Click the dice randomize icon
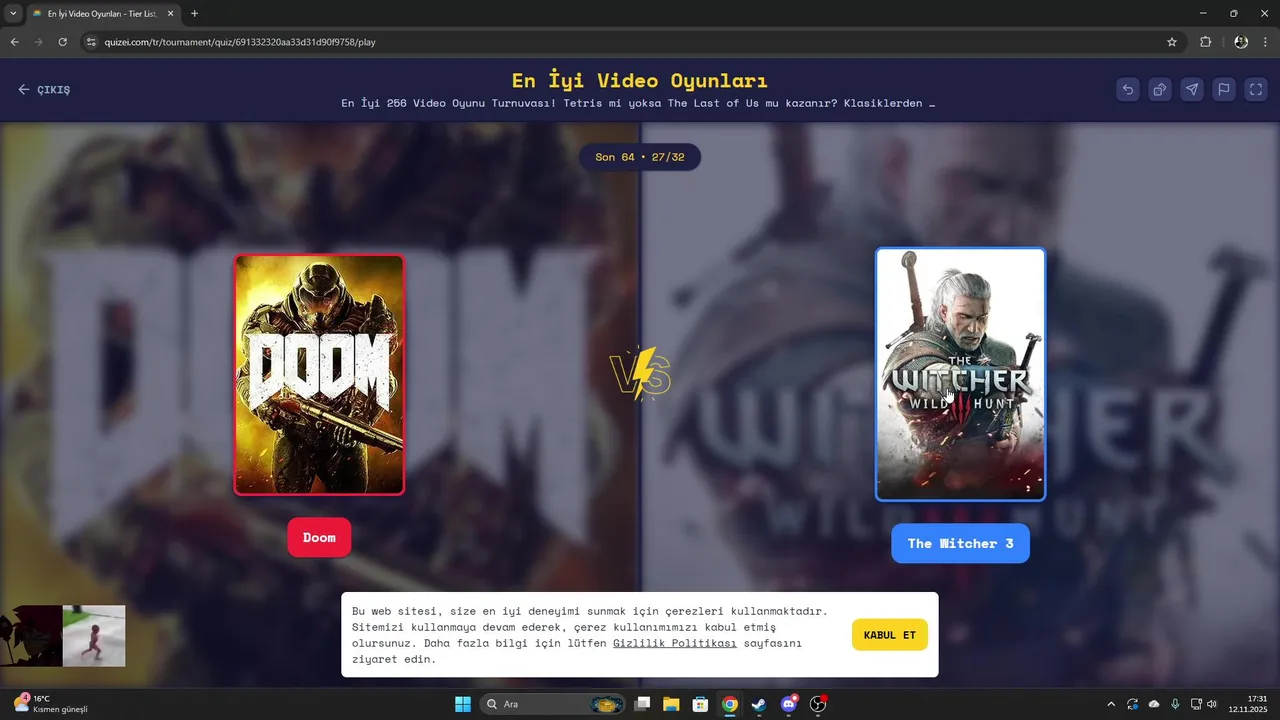The height and width of the screenshot is (720, 1280). click(1160, 89)
